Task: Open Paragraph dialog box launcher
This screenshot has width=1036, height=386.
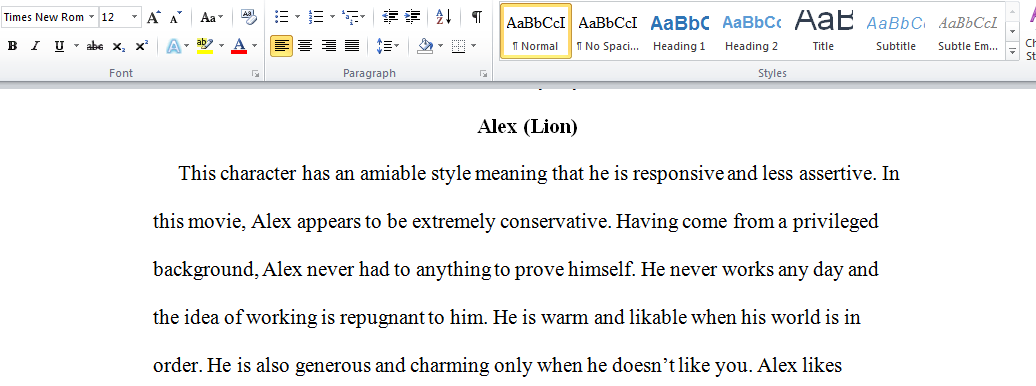Action: [x=483, y=75]
